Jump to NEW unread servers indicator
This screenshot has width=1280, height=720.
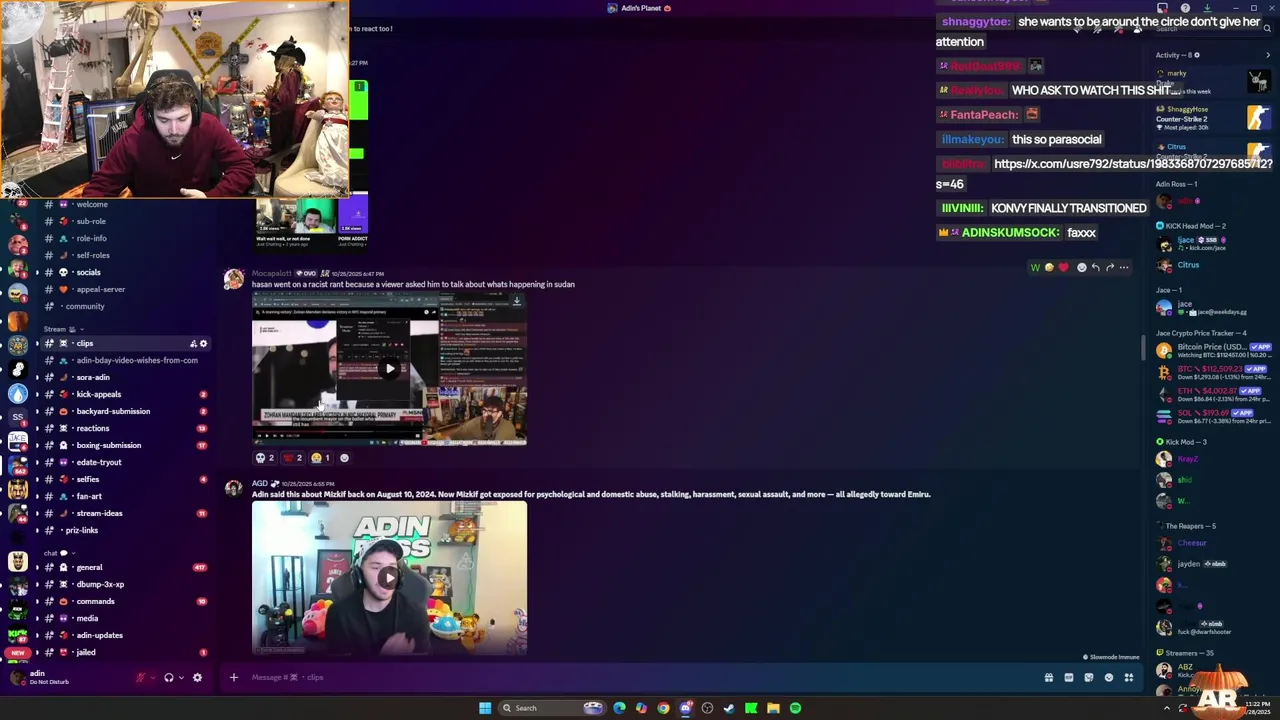click(17, 652)
